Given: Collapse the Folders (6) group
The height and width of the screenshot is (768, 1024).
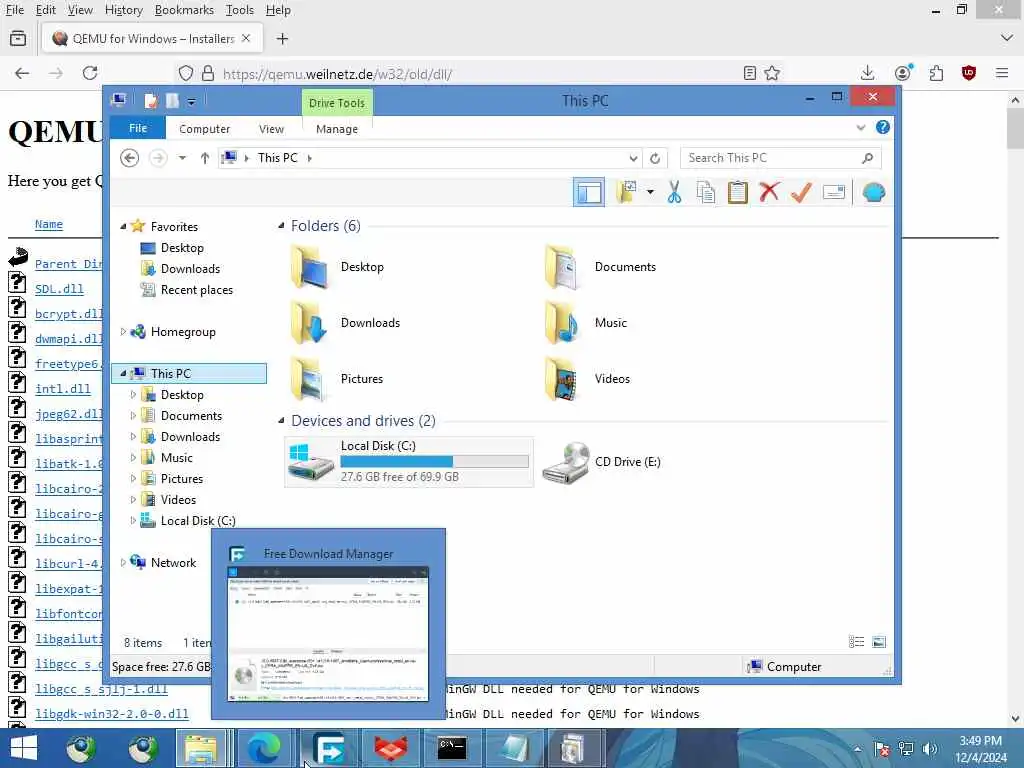Looking at the screenshot, I should coord(281,226).
